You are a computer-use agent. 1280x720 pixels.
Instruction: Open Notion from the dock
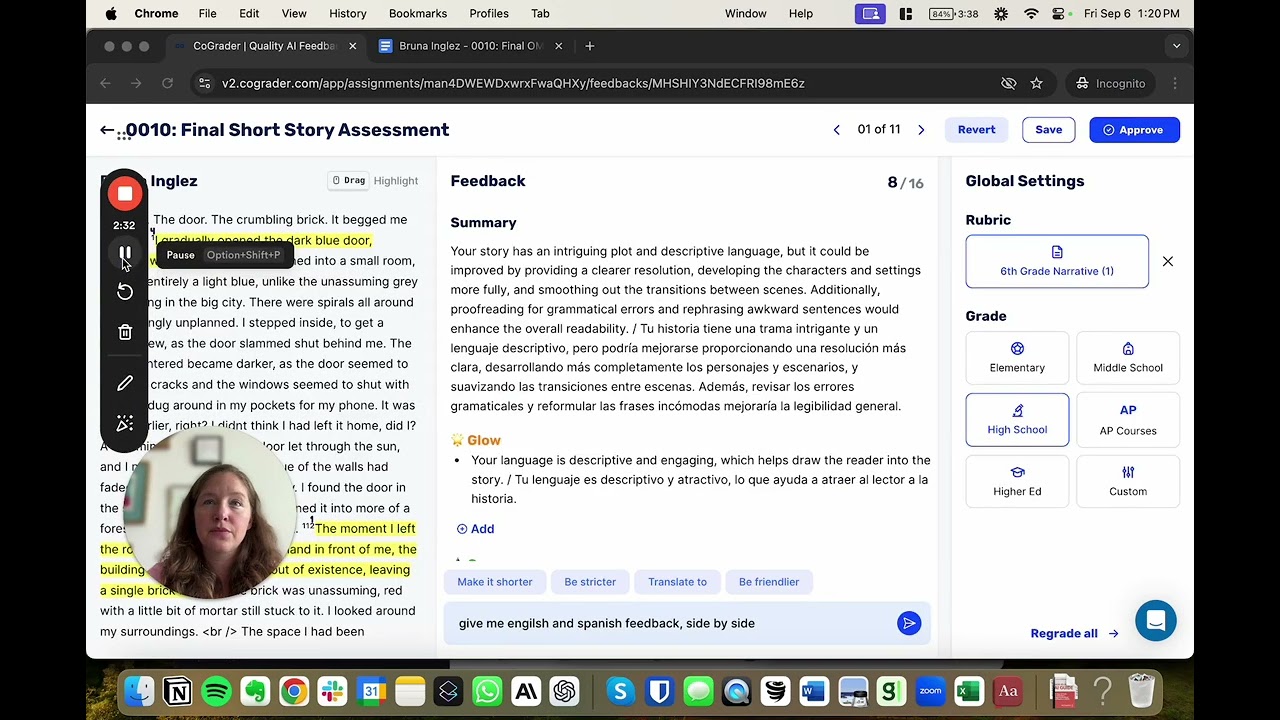177,691
